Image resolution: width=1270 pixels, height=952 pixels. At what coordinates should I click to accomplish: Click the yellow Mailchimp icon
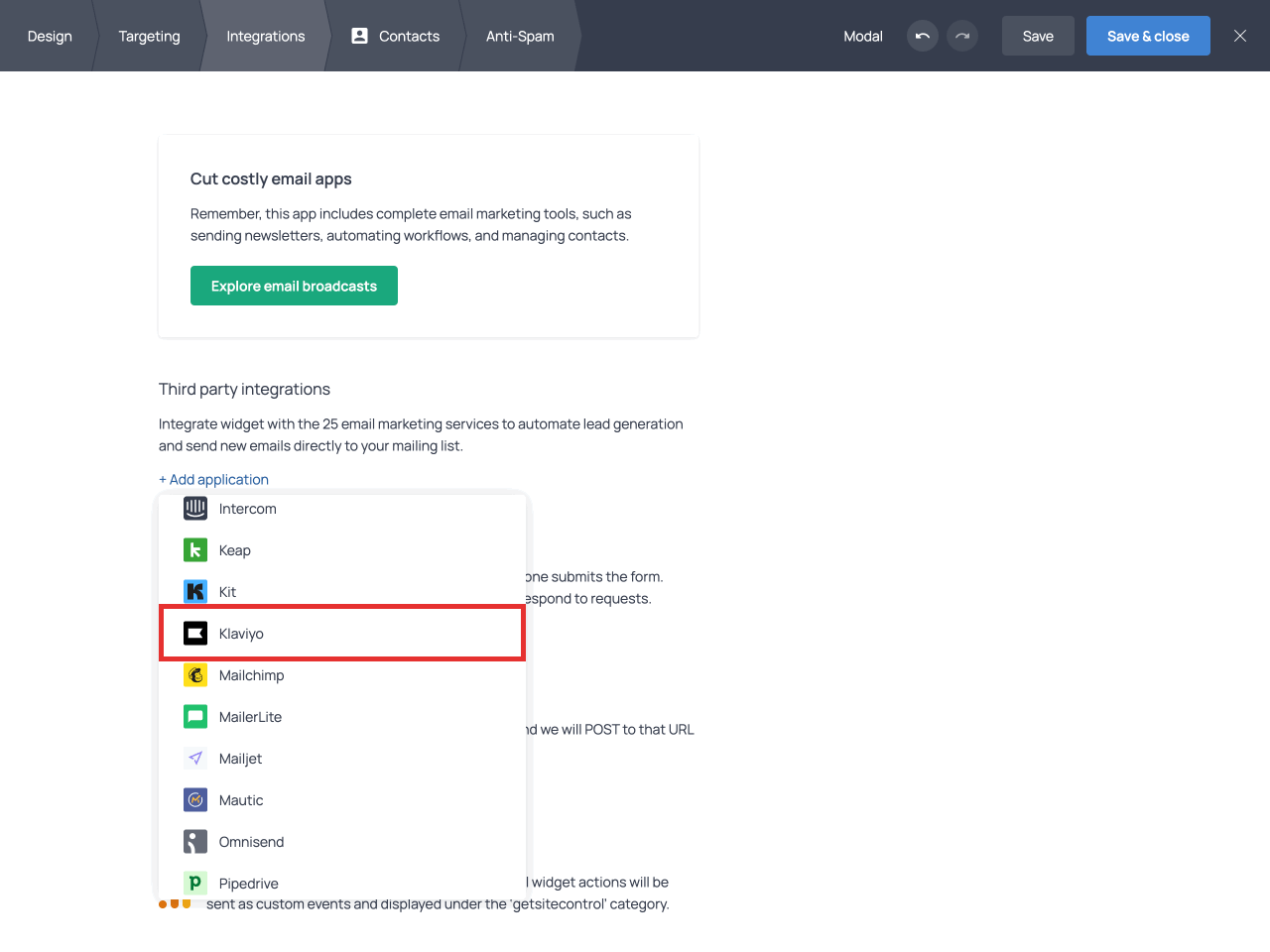coord(195,675)
